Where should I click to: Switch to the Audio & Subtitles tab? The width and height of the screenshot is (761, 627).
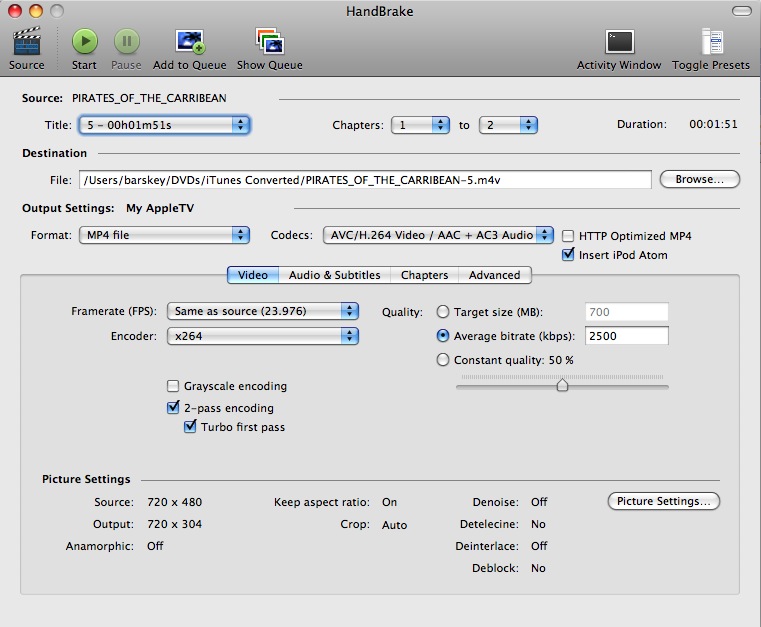(x=334, y=275)
